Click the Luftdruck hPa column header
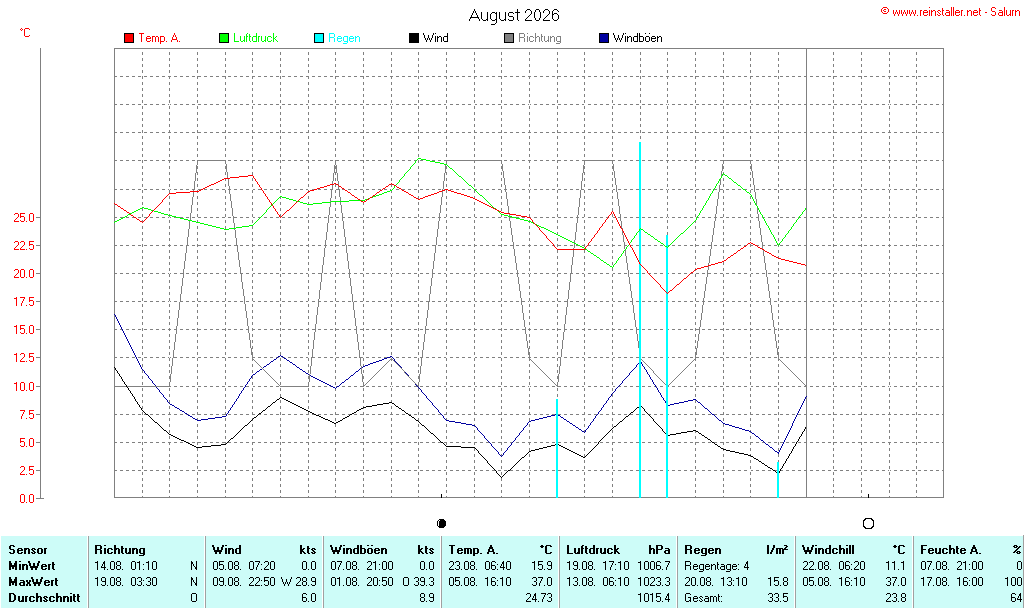This screenshot has height=608, width=1024. click(x=618, y=550)
